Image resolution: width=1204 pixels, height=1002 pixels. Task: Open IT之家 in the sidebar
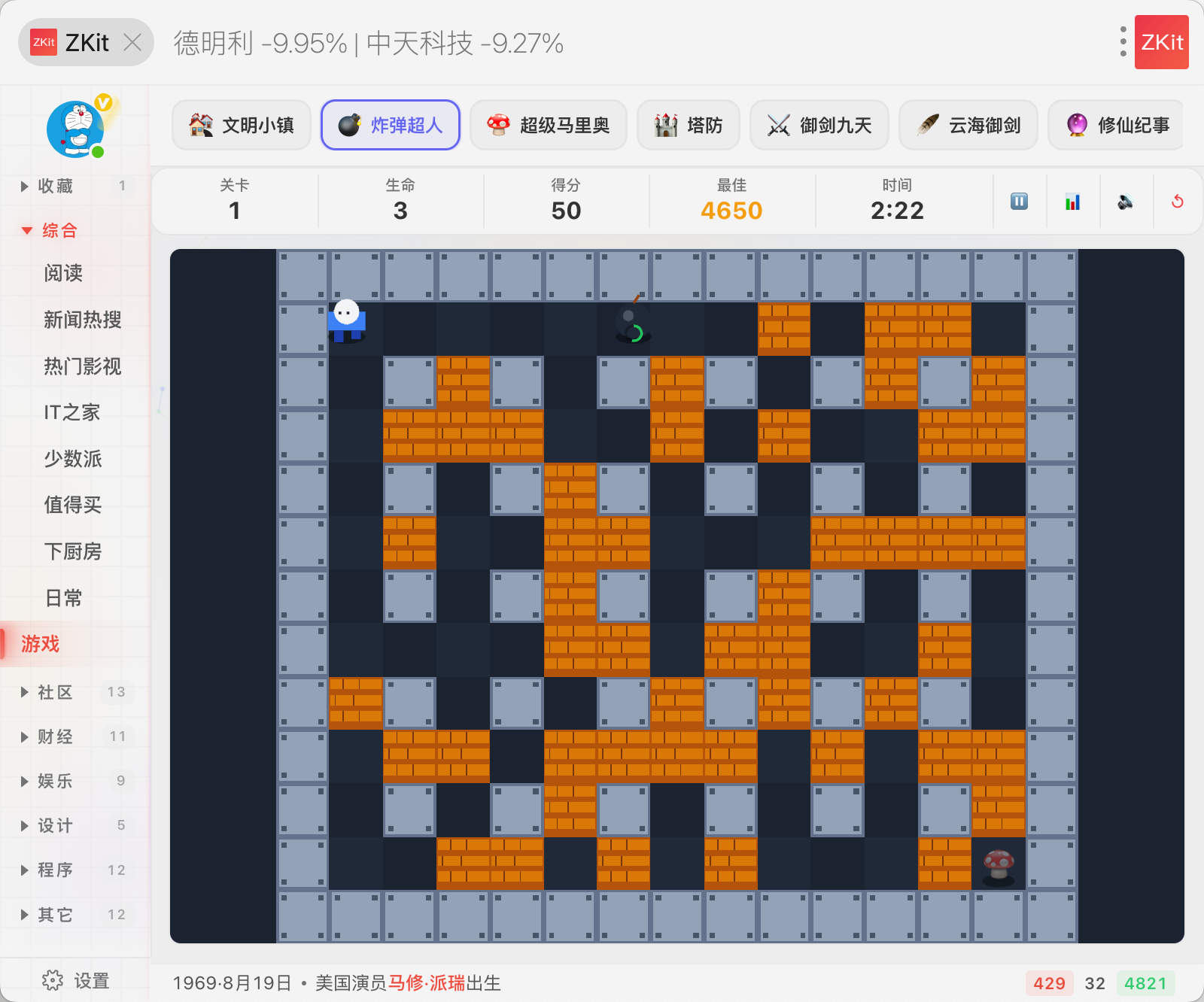pos(72,412)
